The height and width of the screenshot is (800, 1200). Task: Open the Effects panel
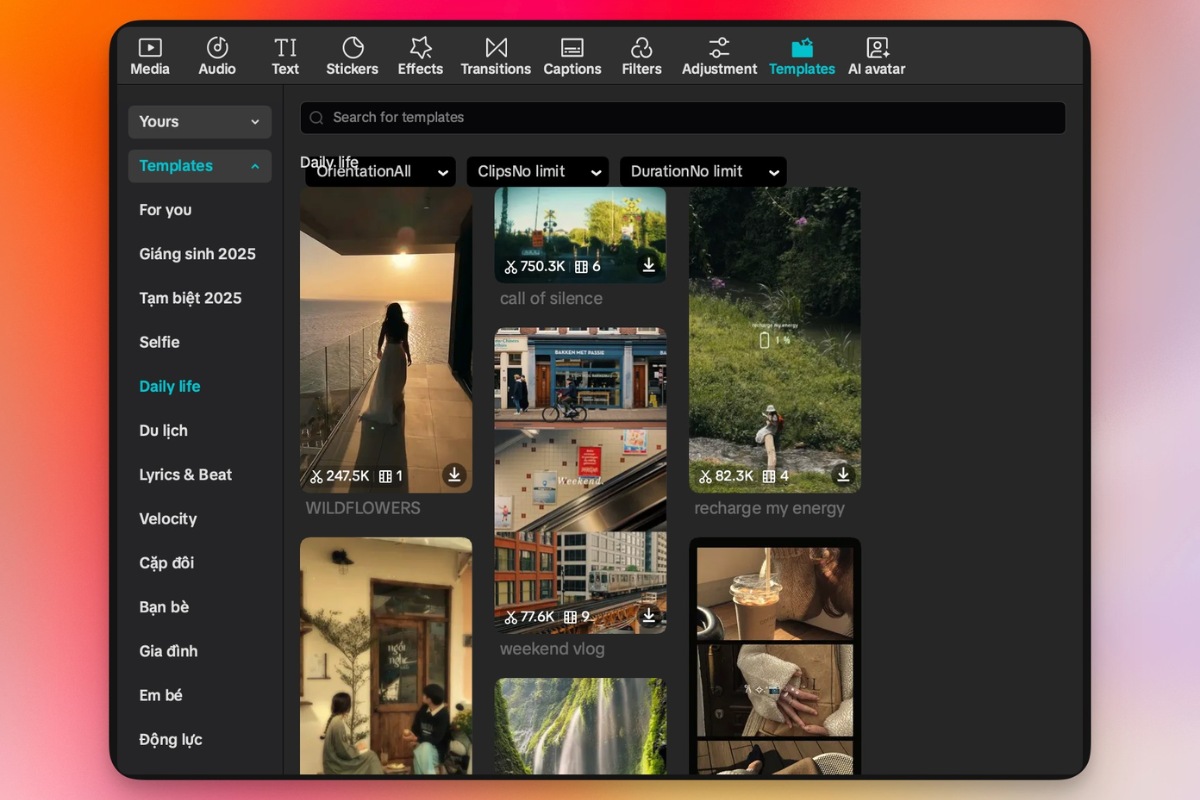420,54
